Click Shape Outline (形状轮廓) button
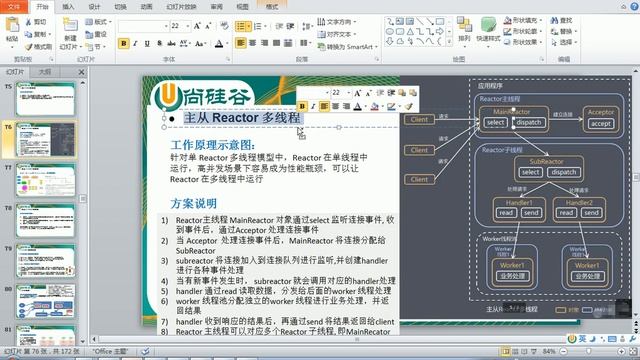 point(523,31)
